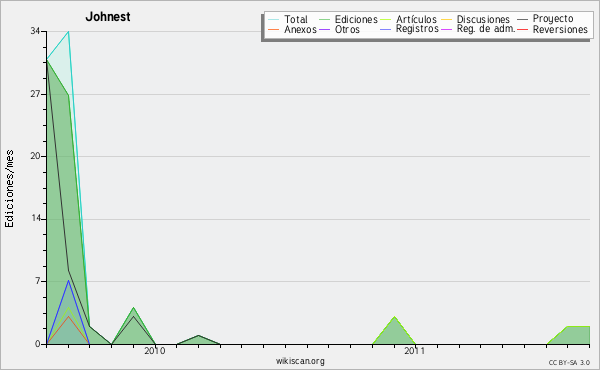Click the "Ediciones" legend label

(356, 19)
